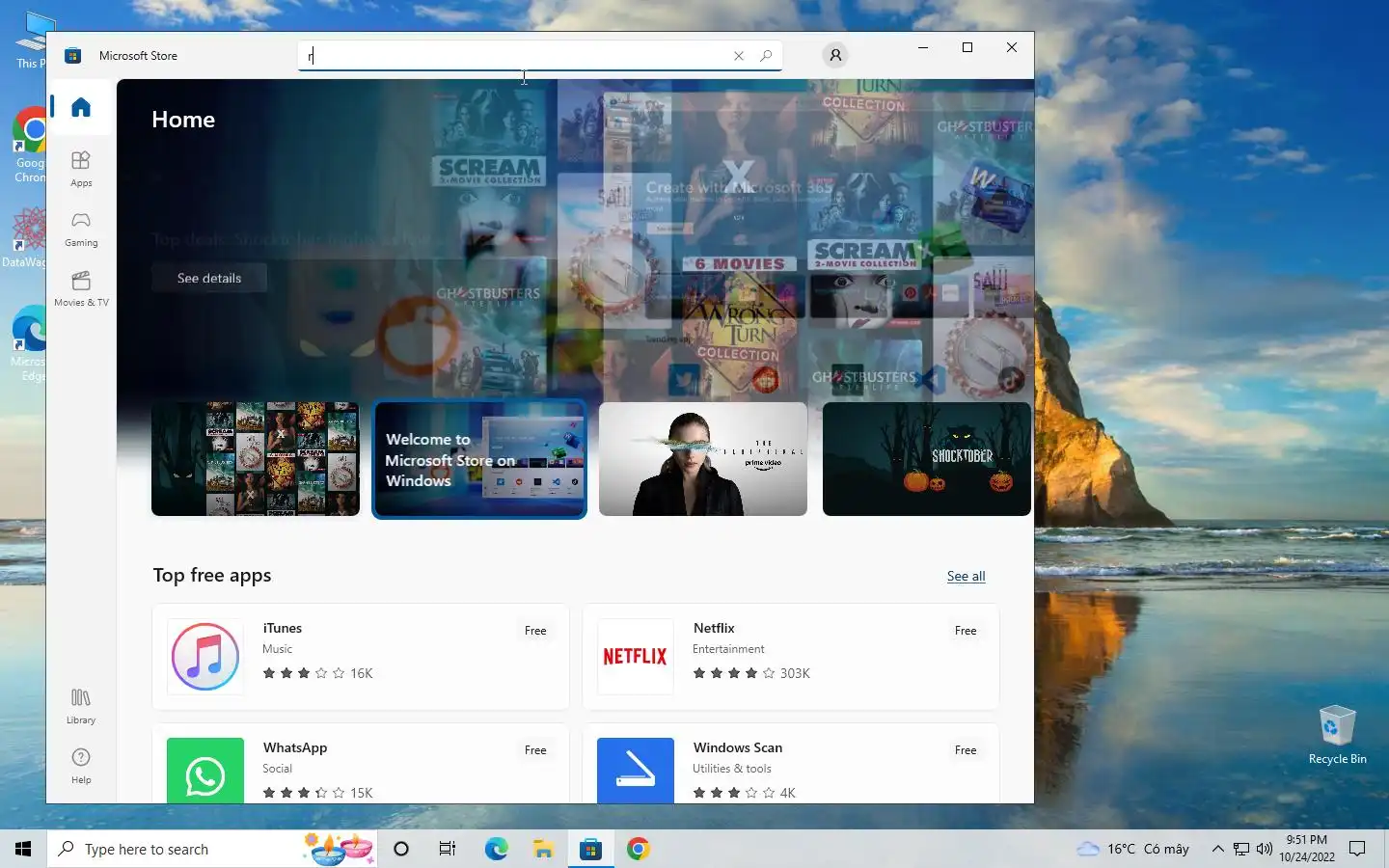1389x868 pixels.
Task: Open the volume speaker icon in tray
Action: coord(1265,849)
